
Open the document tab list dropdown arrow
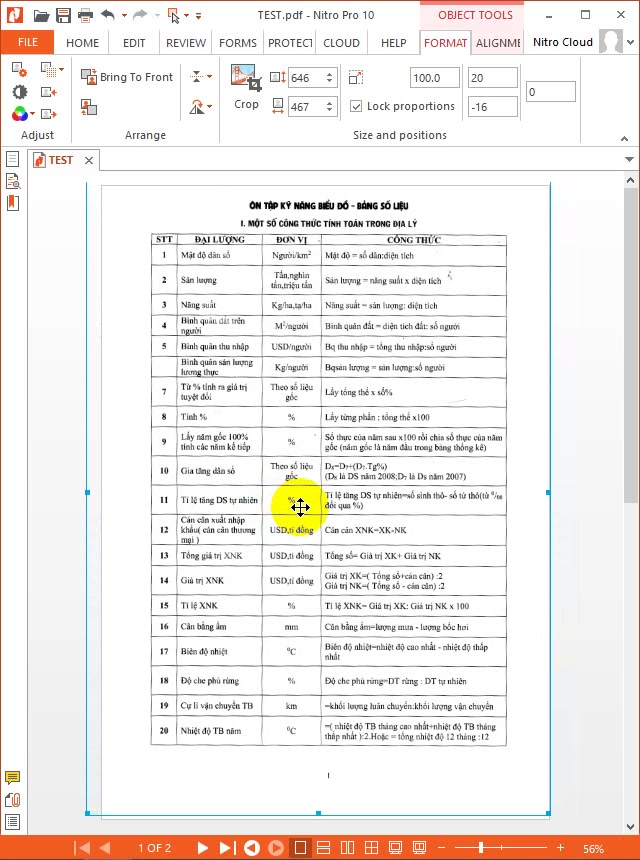point(629,160)
